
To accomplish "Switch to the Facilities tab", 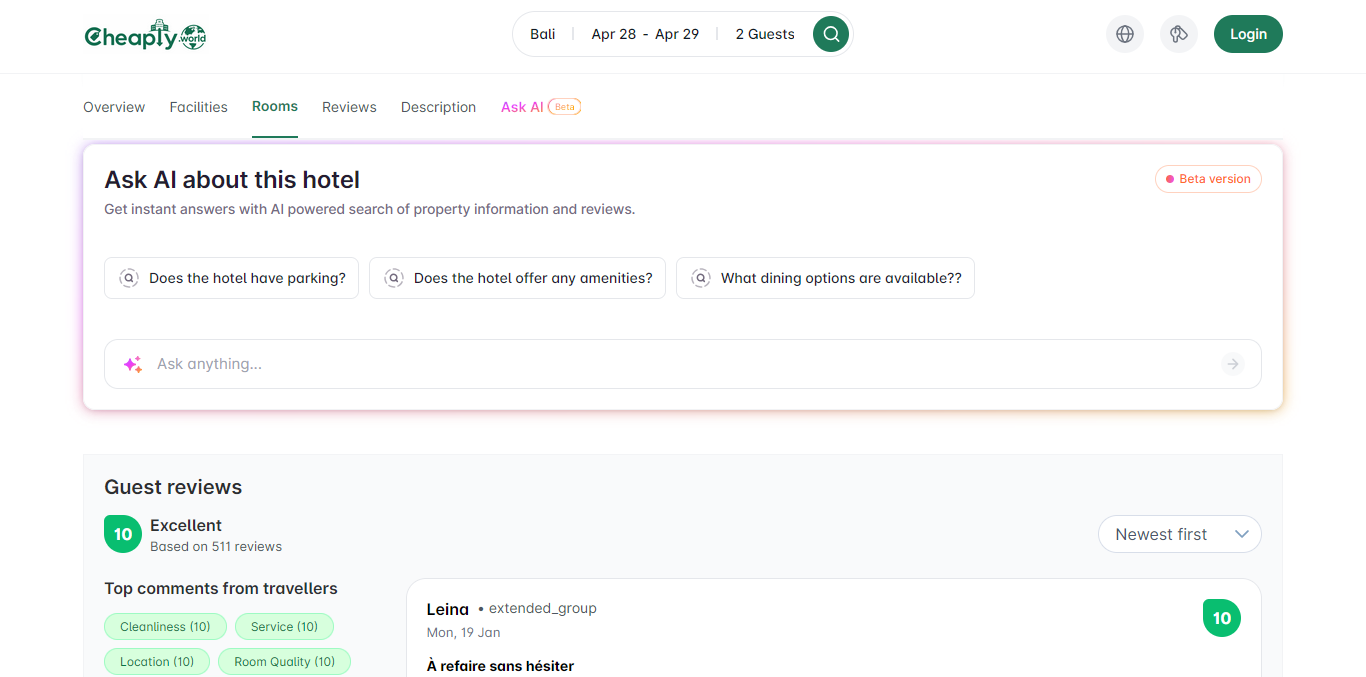I will click(x=198, y=107).
